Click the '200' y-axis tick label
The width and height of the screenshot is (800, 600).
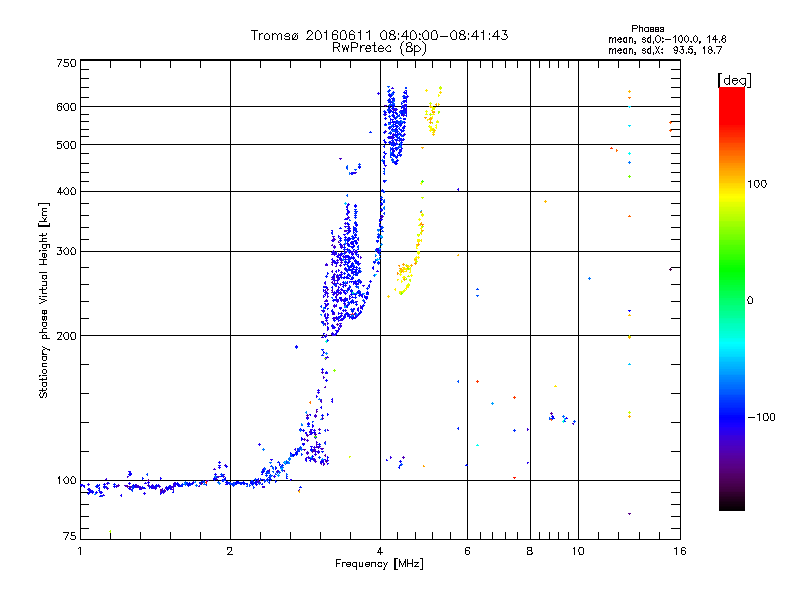66,336
